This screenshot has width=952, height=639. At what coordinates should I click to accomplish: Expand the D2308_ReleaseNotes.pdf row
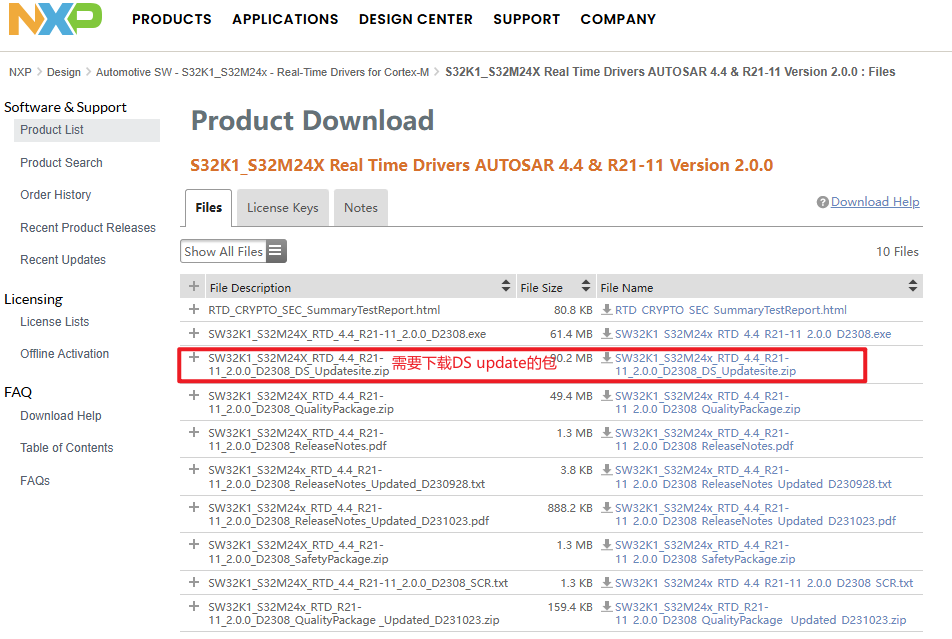click(x=194, y=432)
